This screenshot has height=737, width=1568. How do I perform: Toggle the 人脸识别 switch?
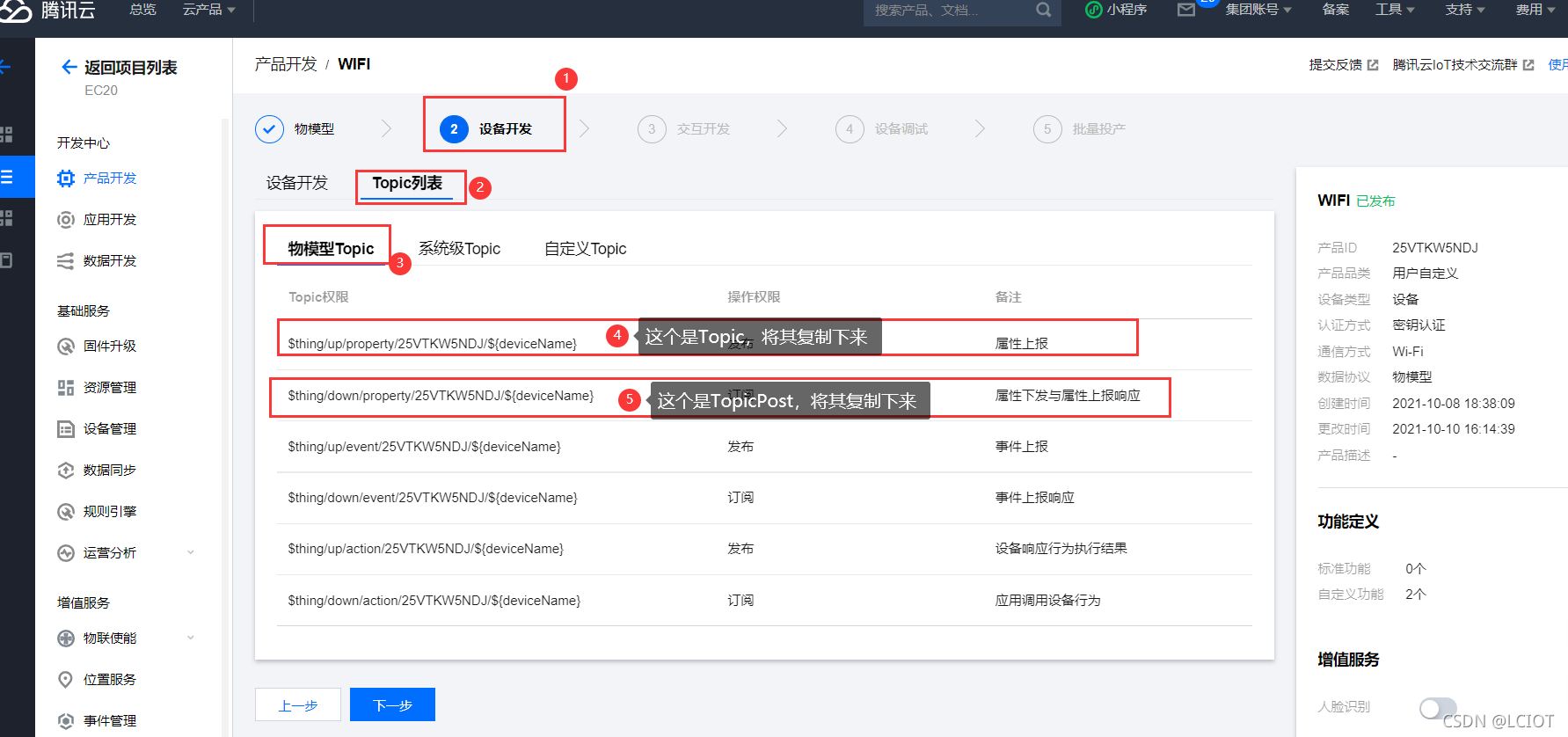[x=1438, y=708]
